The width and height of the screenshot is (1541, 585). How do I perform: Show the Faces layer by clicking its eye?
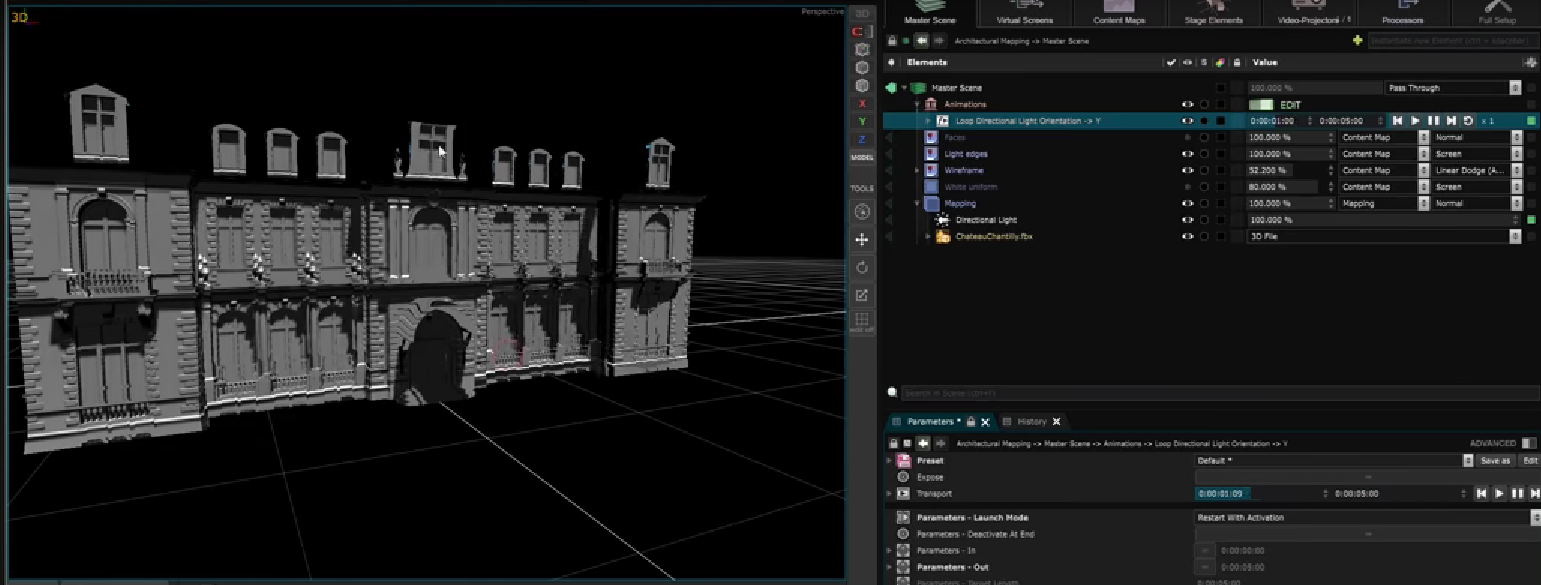1186,137
